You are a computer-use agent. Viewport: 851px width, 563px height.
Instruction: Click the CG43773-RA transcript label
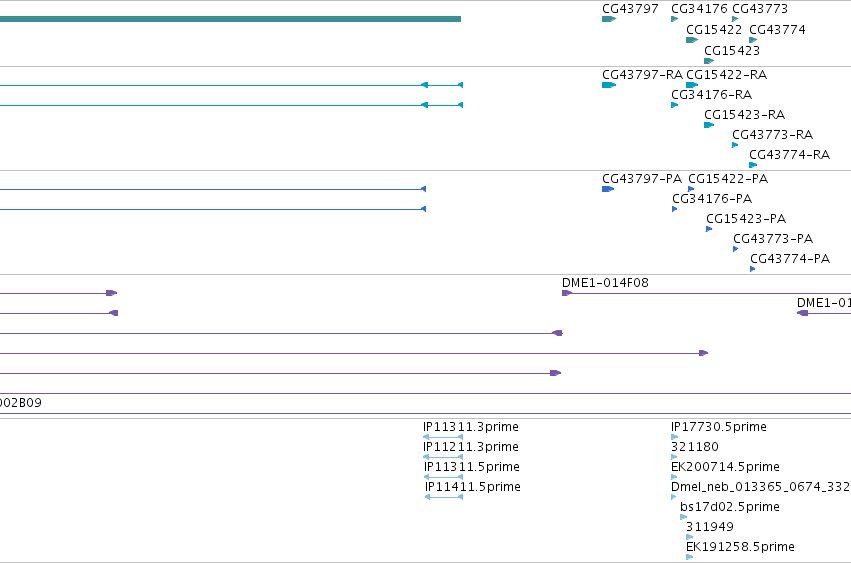point(772,135)
